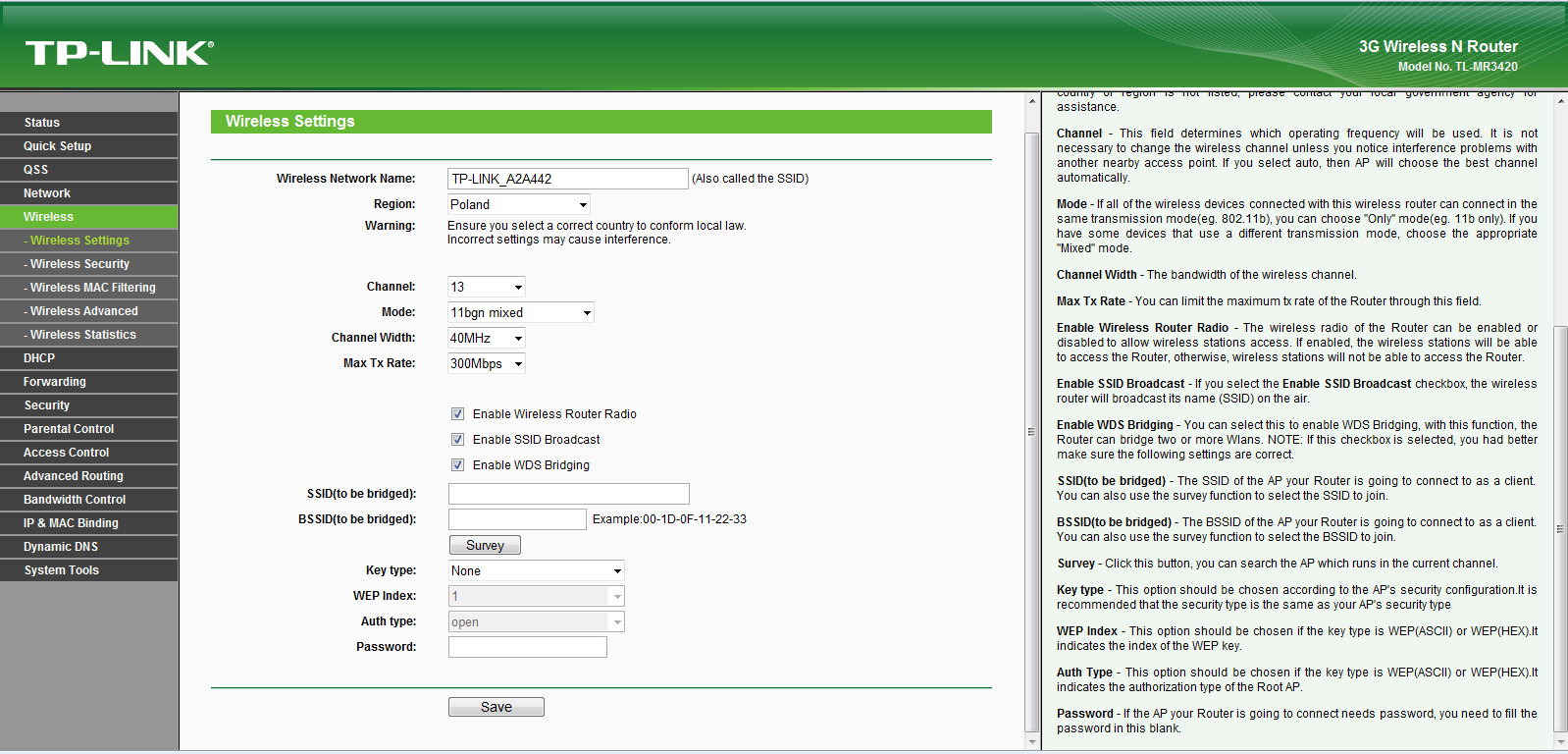Open the Channel Width dropdown 40MHz
This screenshot has width=1568, height=754.
coord(487,338)
